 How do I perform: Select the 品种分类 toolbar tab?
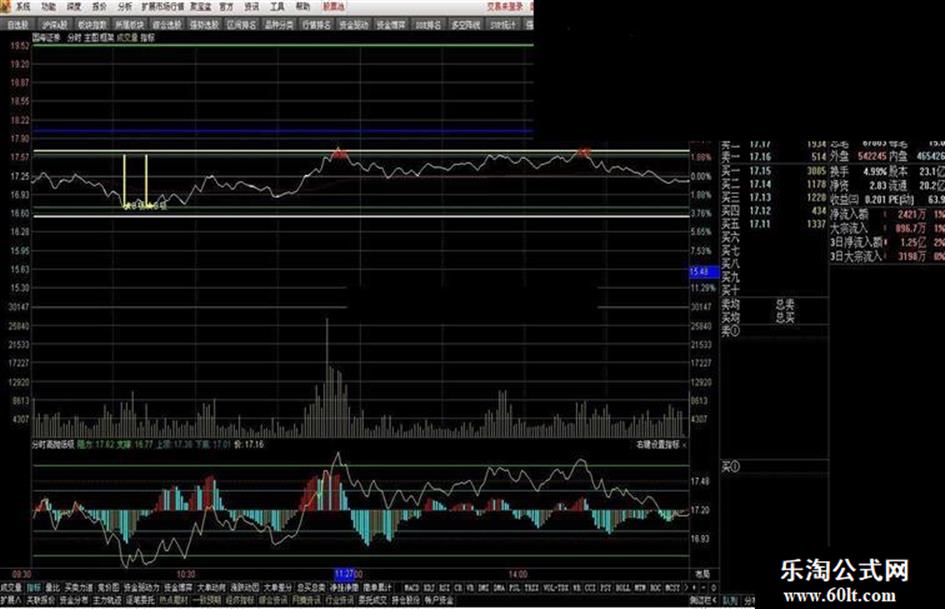click(x=278, y=25)
